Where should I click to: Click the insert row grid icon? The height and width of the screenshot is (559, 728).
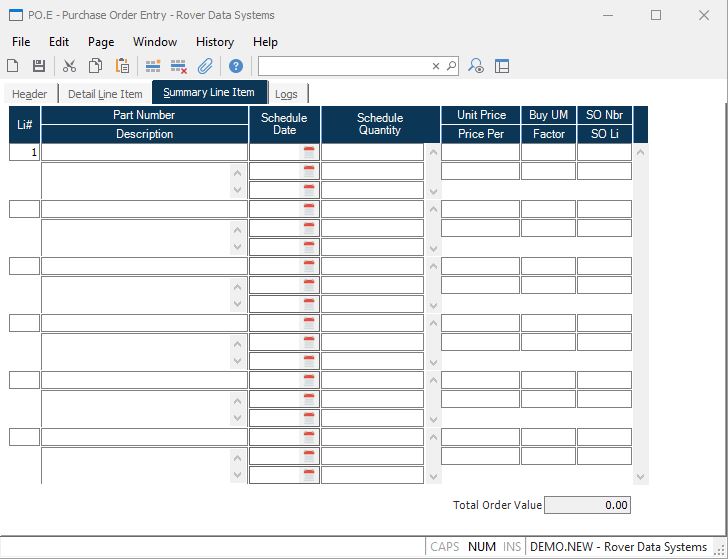[153, 66]
